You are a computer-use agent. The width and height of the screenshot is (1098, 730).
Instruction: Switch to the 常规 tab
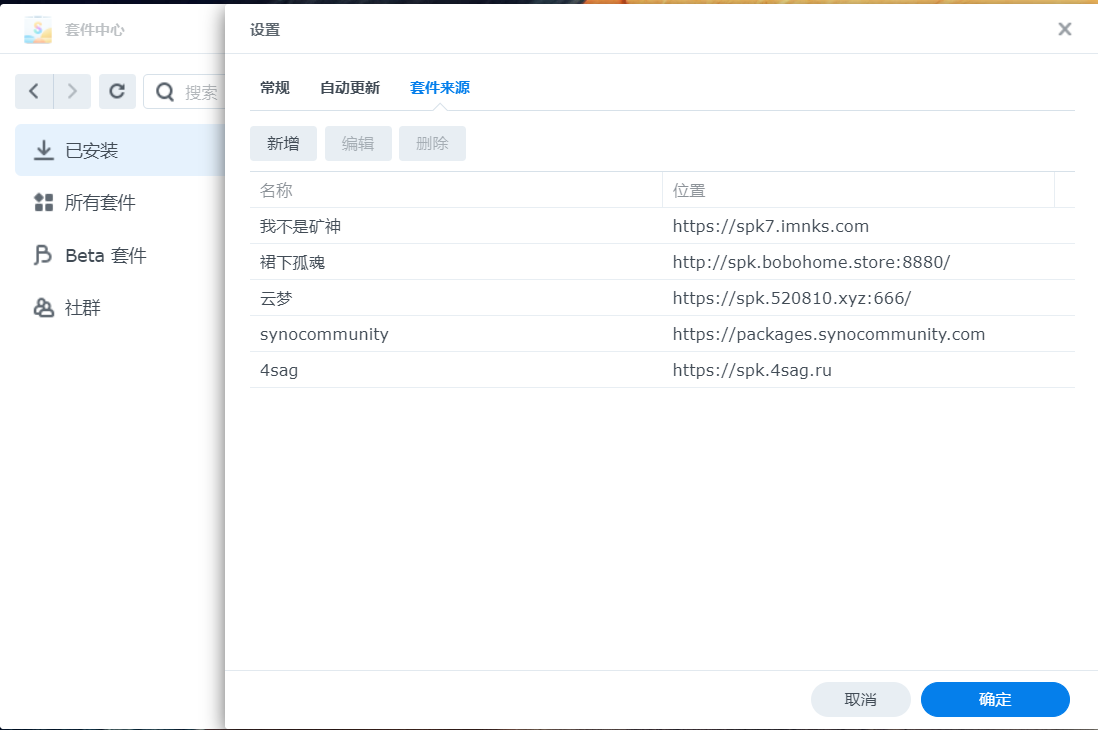click(275, 88)
